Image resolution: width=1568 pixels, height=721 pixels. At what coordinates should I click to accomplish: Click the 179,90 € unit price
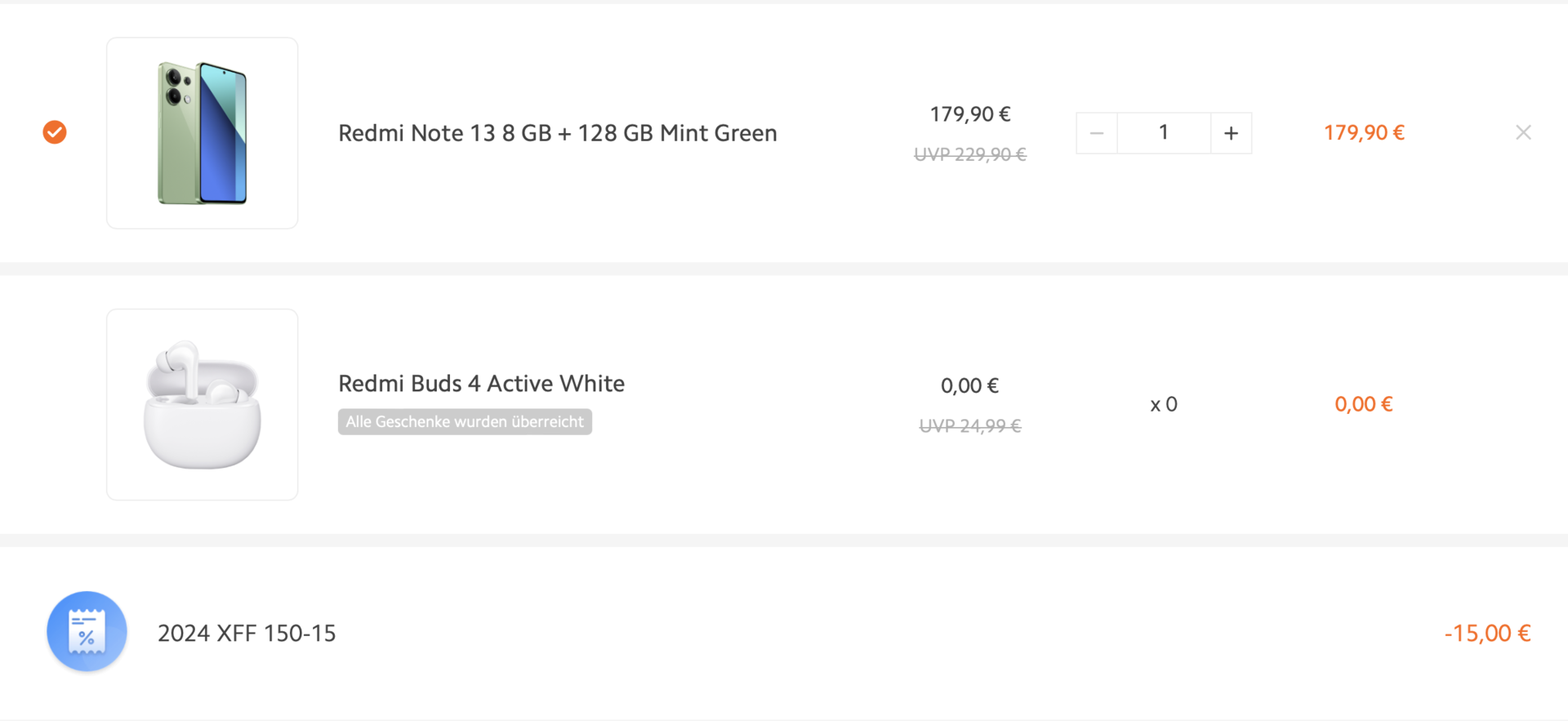coord(970,114)
